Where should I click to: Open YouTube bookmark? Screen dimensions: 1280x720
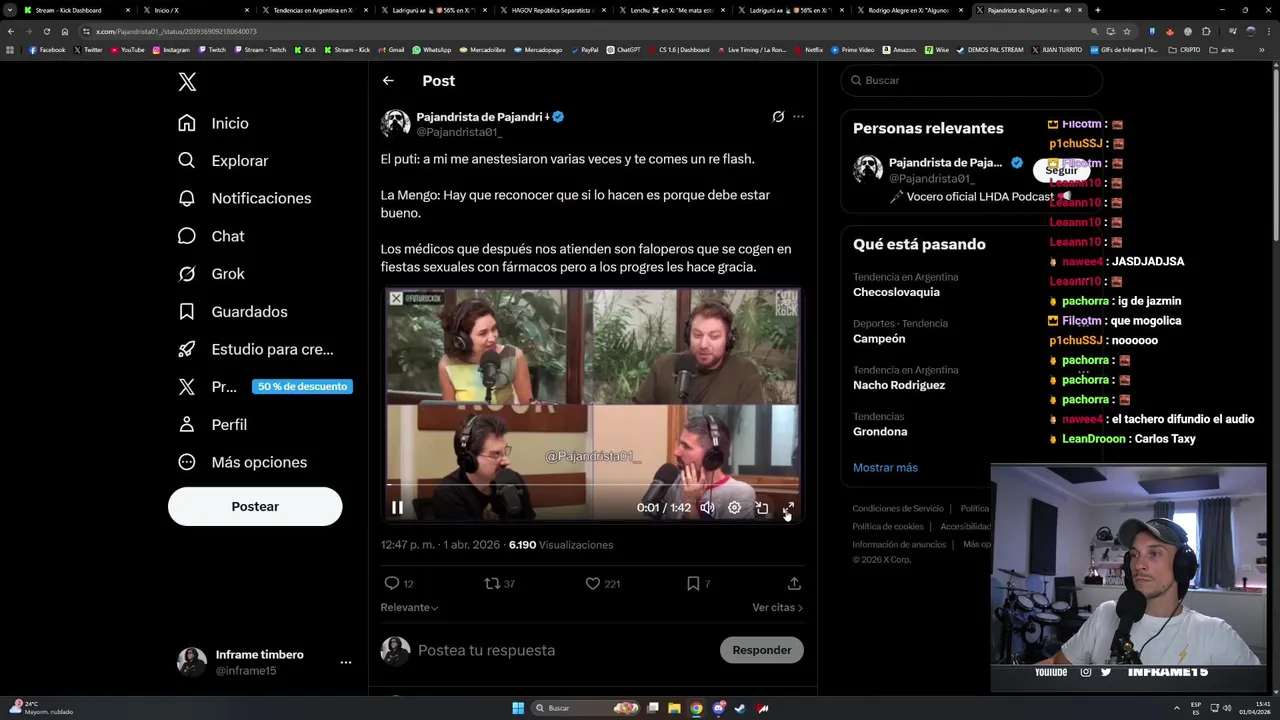pos(127,49)
